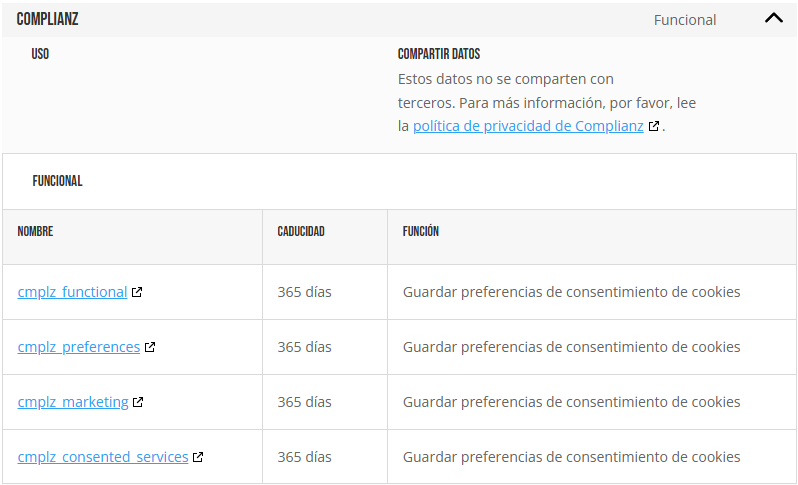
Task: Click the Nombre column header
Action: click(35, 232)
